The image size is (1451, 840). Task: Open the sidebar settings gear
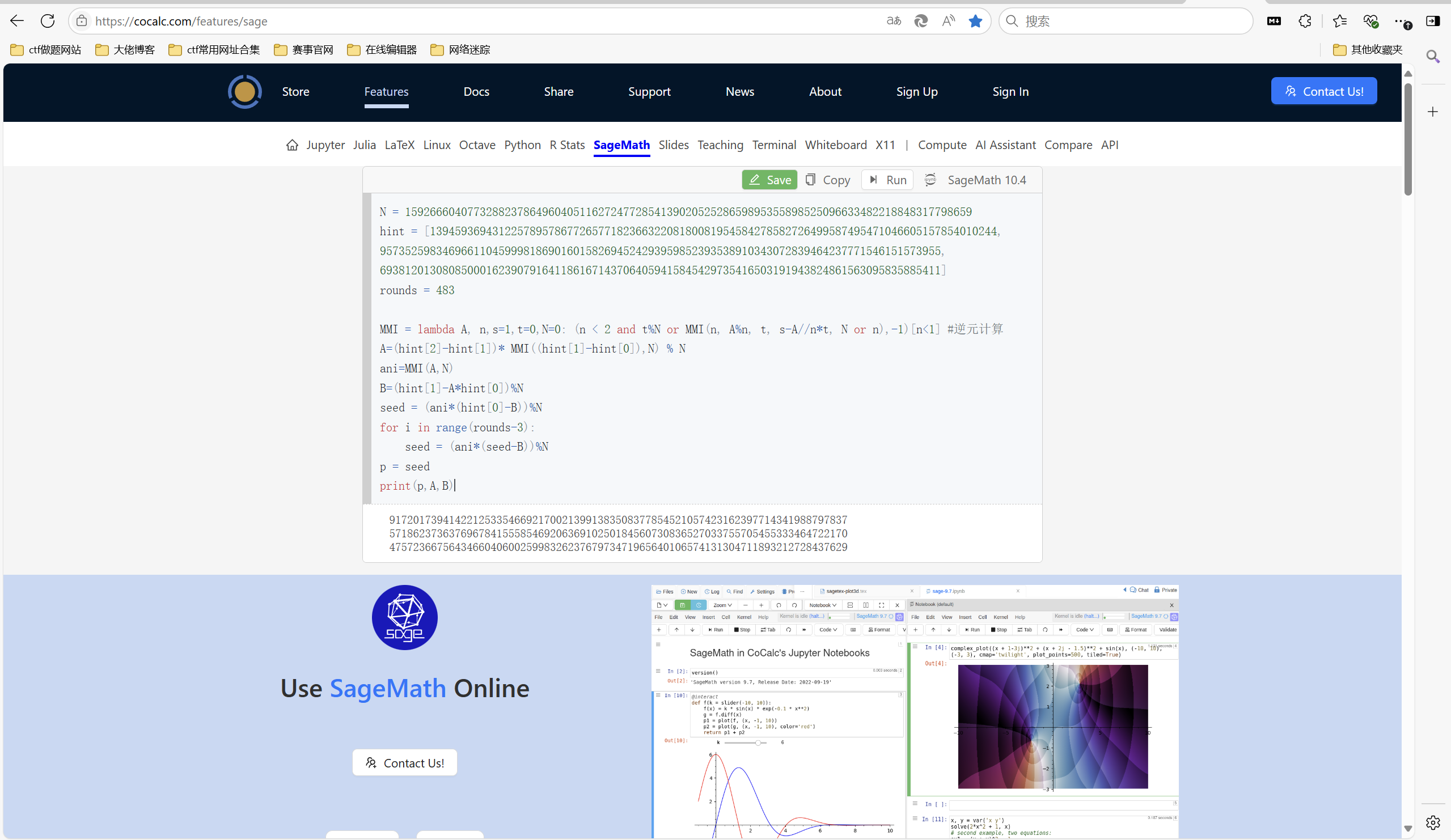(1433, 823)
